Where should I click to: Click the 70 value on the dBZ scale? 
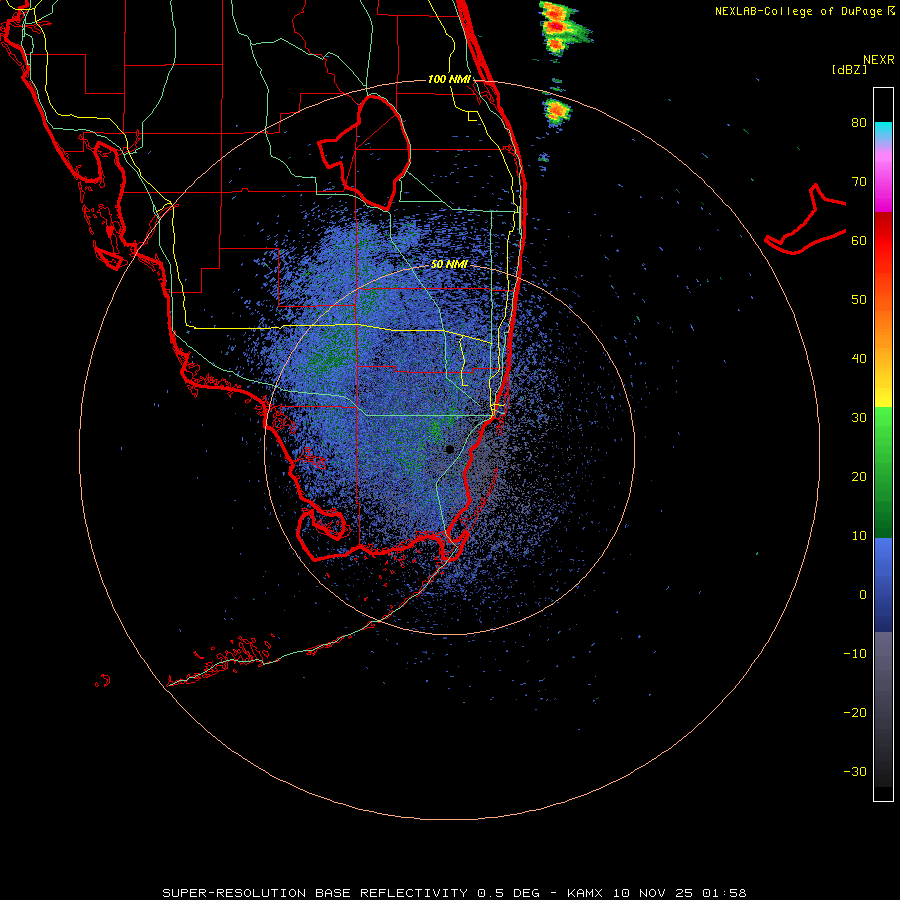point(859,182)
